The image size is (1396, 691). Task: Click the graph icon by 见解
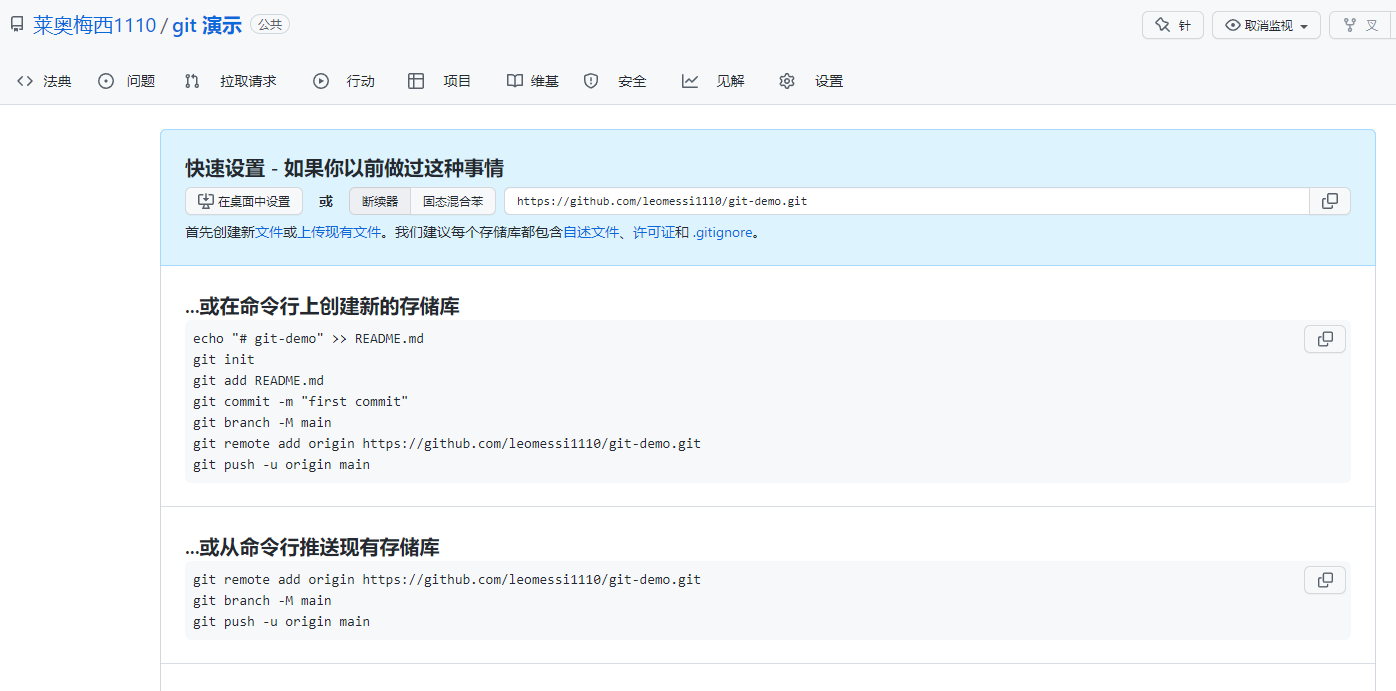coord(690,81)
